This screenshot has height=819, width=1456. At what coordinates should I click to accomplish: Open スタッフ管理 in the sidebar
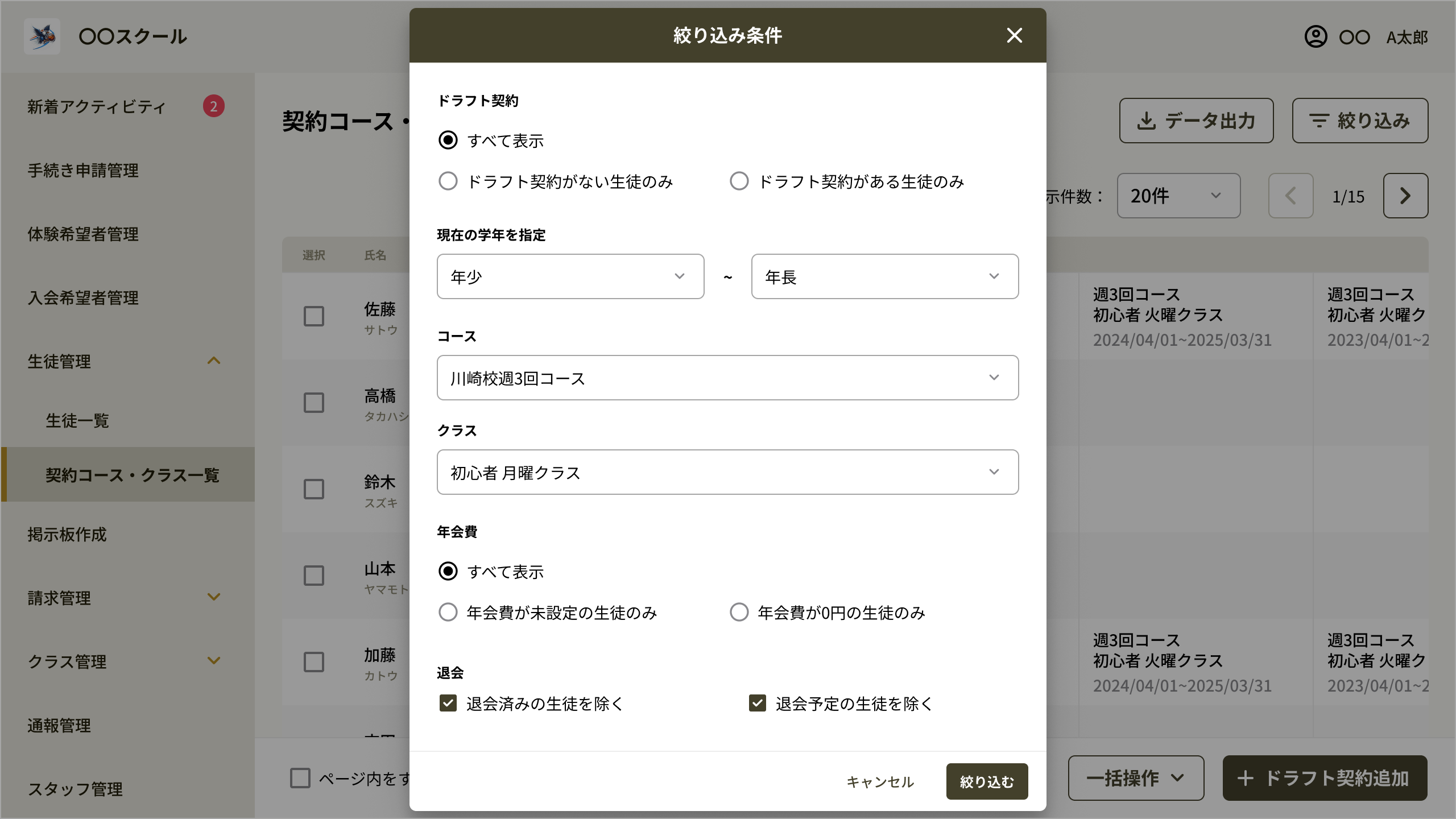coord(75,789)
